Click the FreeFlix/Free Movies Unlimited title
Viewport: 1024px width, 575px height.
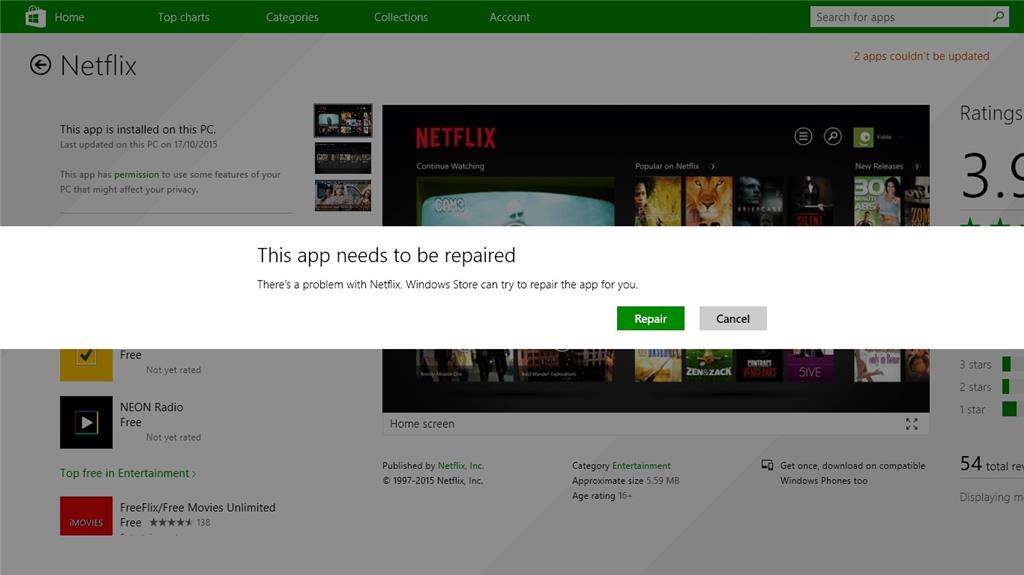pyautogui.click(x=198, y=508)
